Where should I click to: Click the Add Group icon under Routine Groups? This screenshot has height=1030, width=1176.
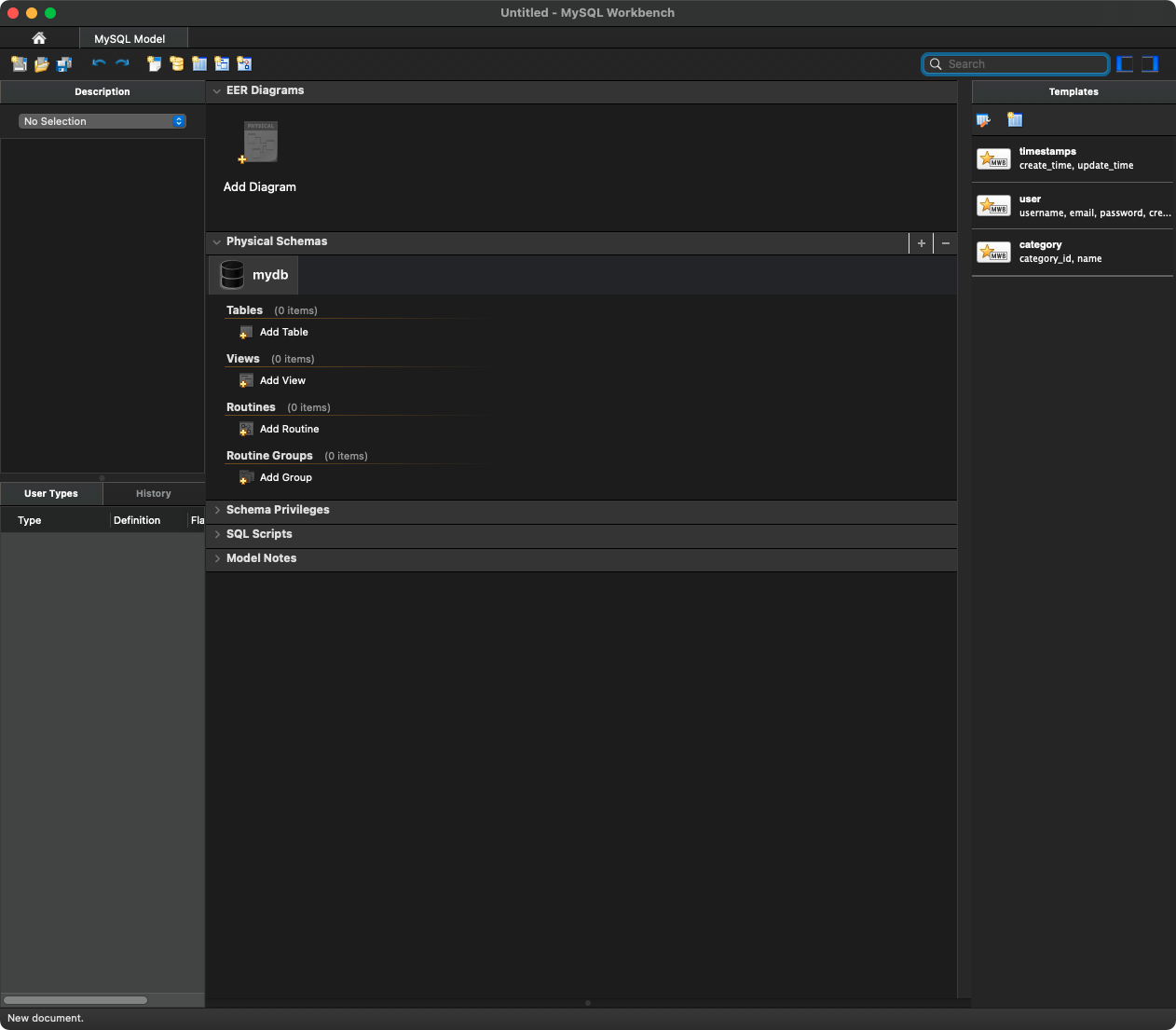point(246,478)
